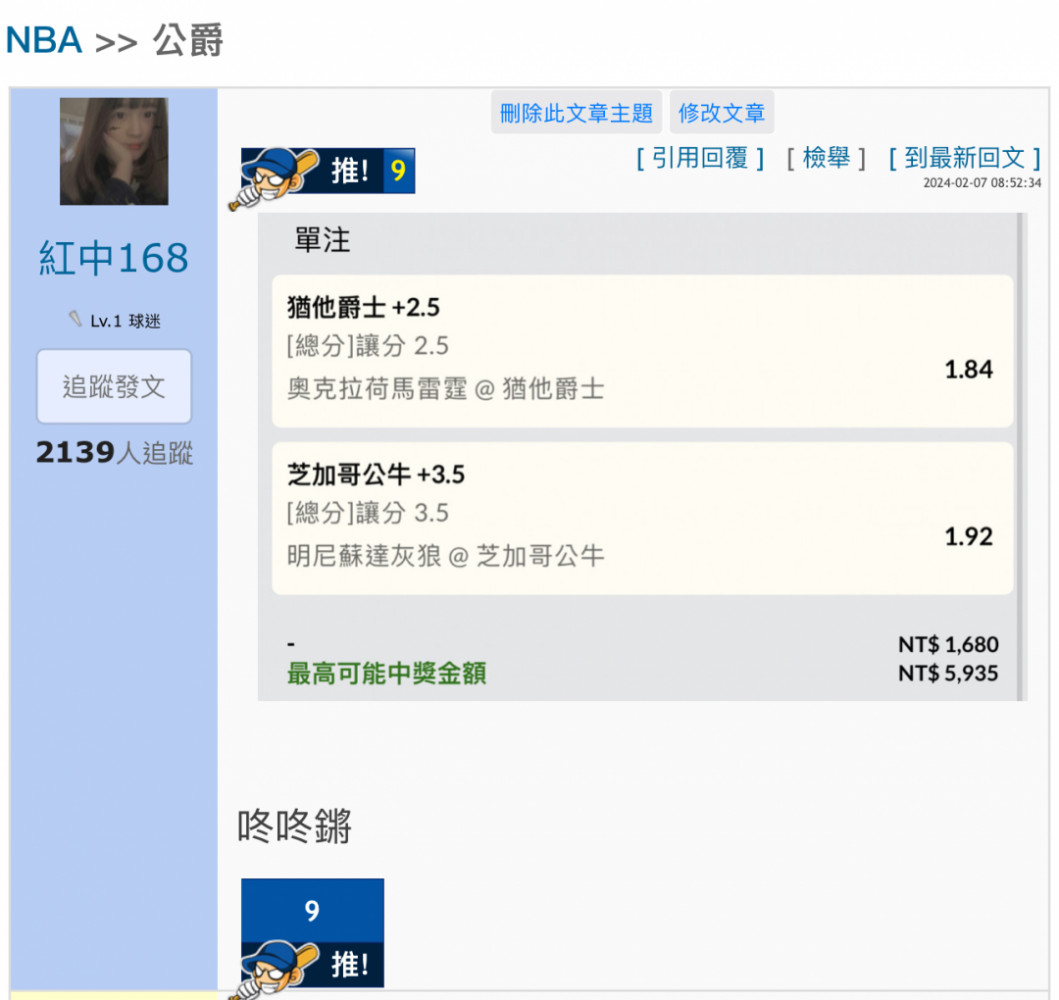
Task: Click the 引用回覆 link
Action: click(700, 159)
